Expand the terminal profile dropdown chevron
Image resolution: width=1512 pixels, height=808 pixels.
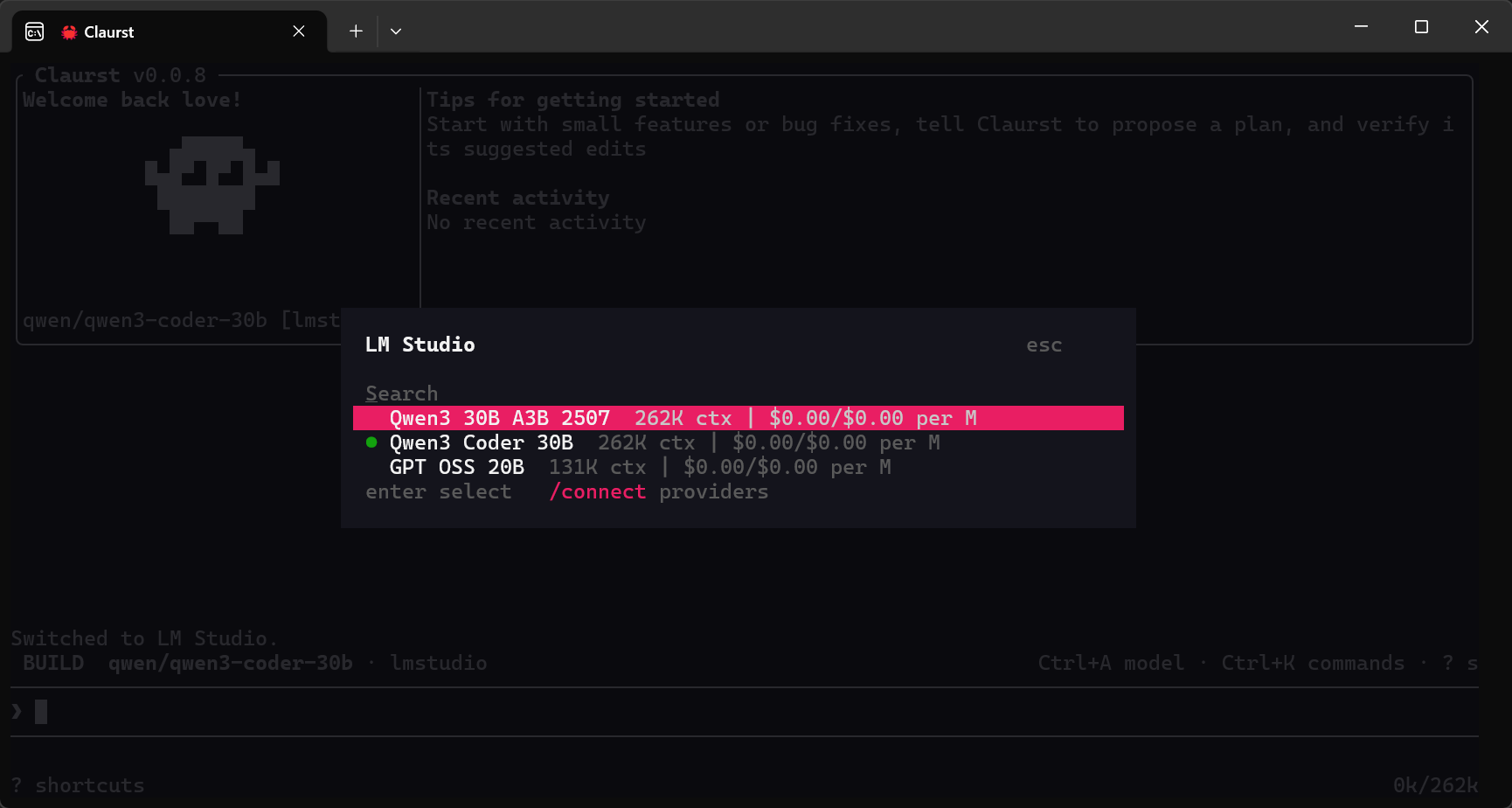coord(396,31)
